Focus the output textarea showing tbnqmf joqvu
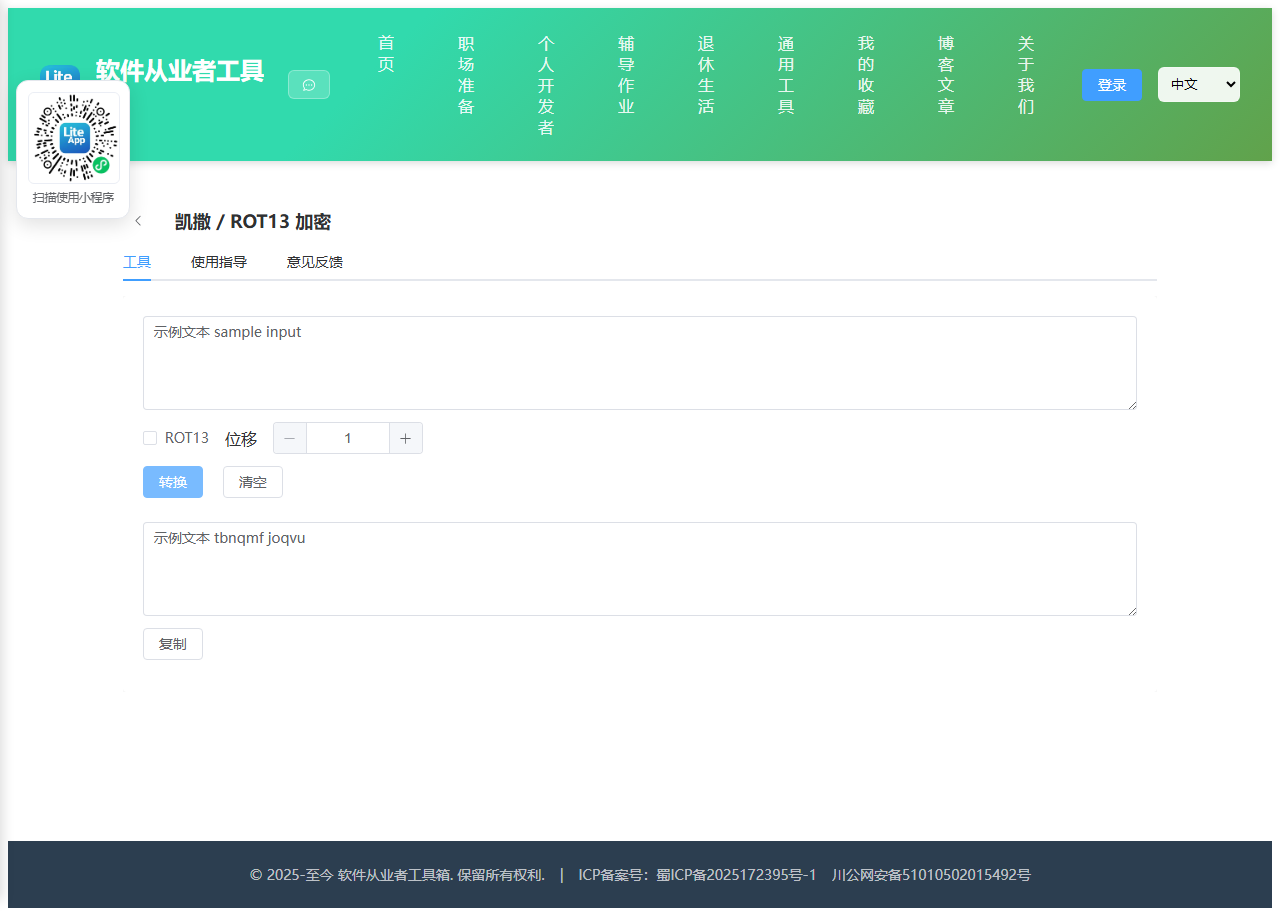Viewport: 1280px width, 916px height. point(640,569)
